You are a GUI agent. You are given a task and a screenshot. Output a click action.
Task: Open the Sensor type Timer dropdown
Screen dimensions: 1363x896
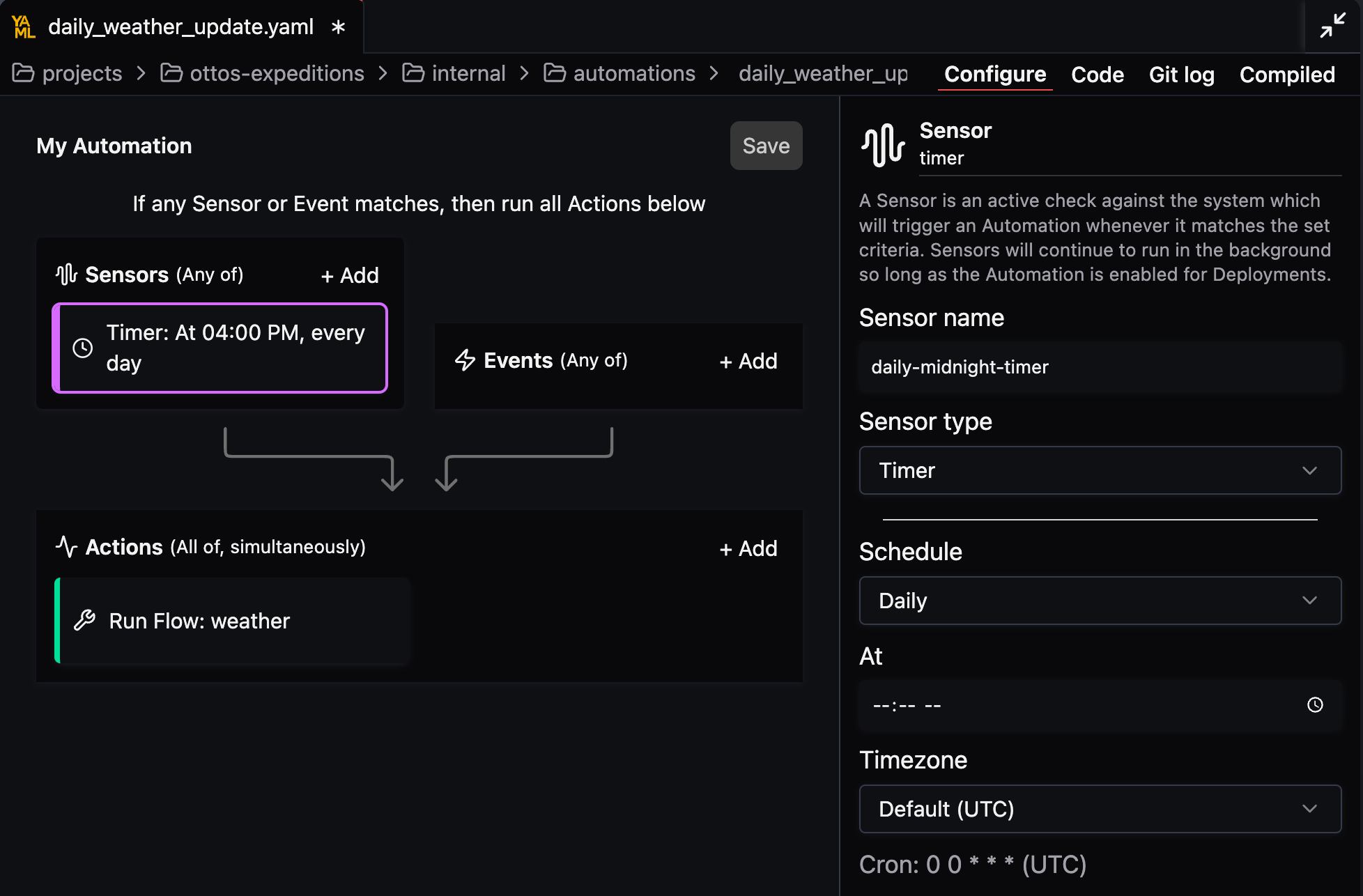1100,470
